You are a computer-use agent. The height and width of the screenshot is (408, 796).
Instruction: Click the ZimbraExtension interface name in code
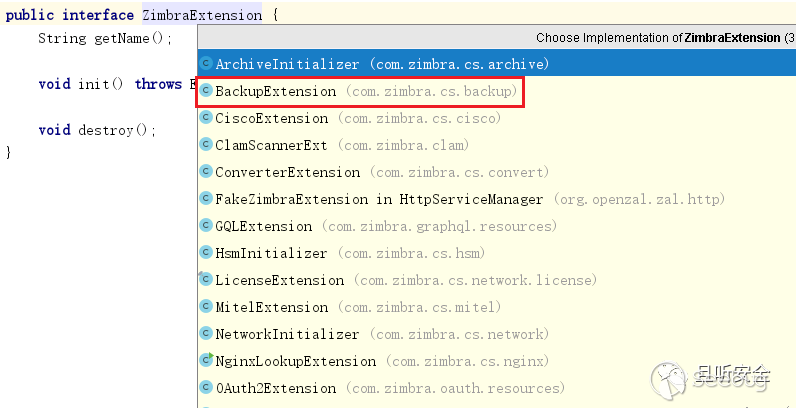(202, 15)
